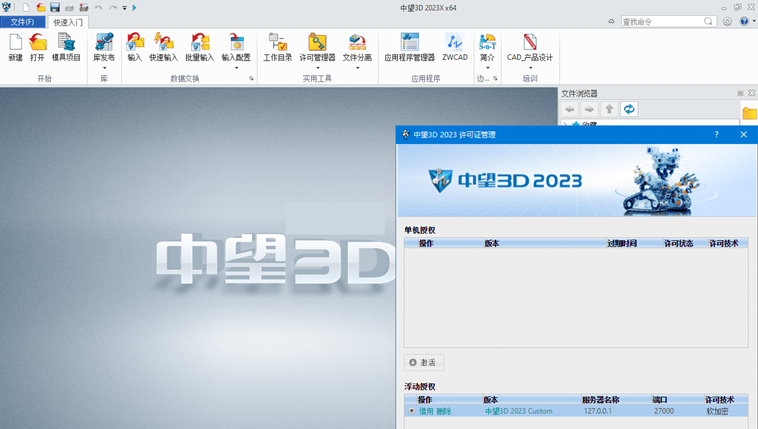The height and width of the screenshot is (429, 758).
Task: Click the 软加密 license technology cell
Action: tap(717, 411)
